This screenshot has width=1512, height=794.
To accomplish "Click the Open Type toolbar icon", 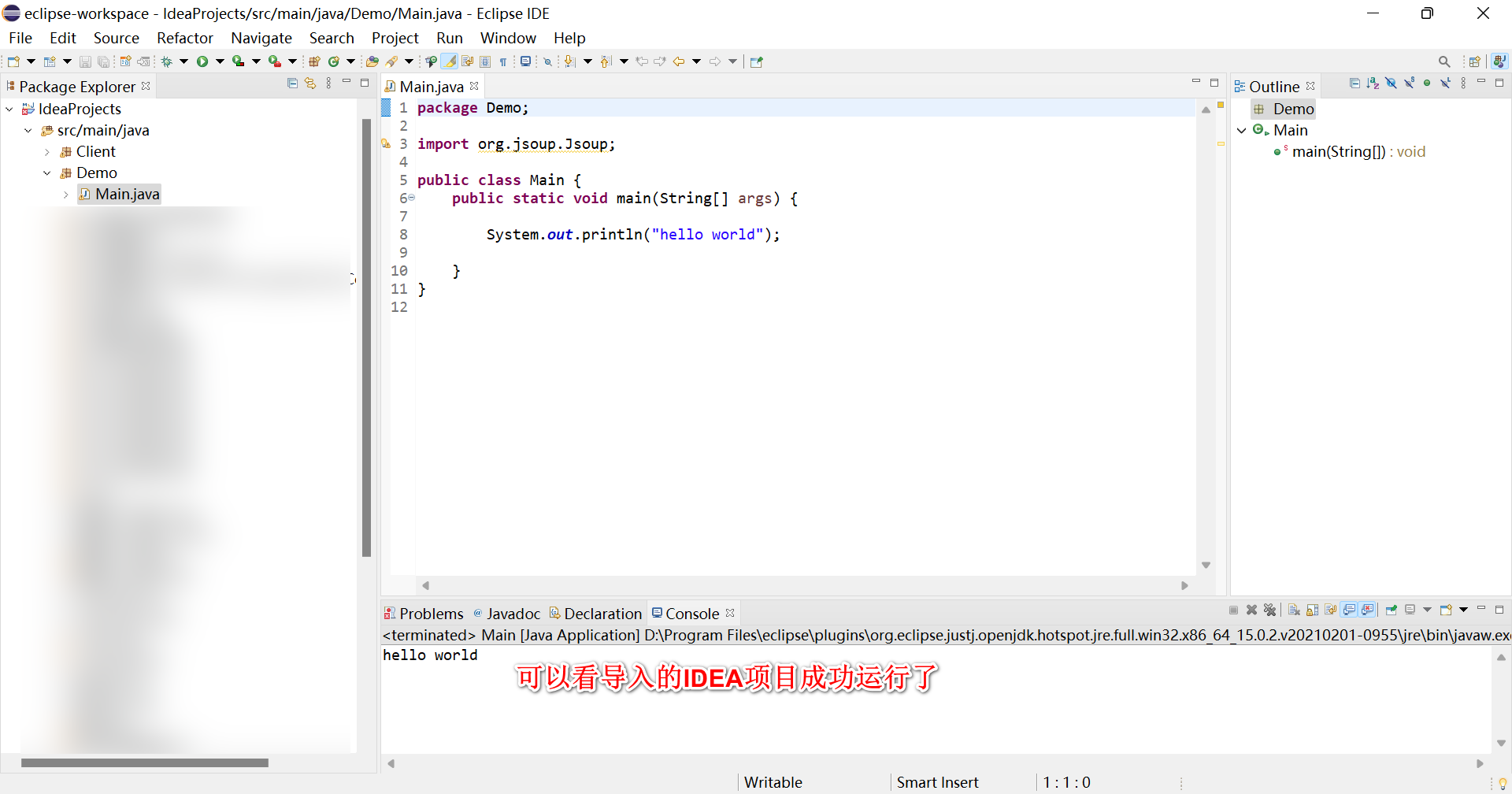I will point(372,61).
